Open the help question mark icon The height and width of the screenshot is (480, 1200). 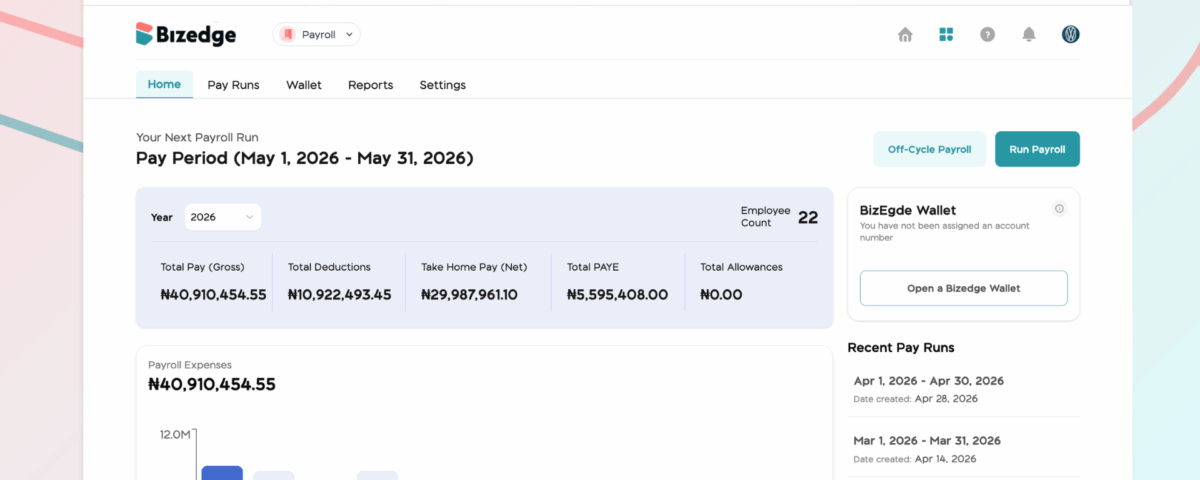[x=987, y=35]
